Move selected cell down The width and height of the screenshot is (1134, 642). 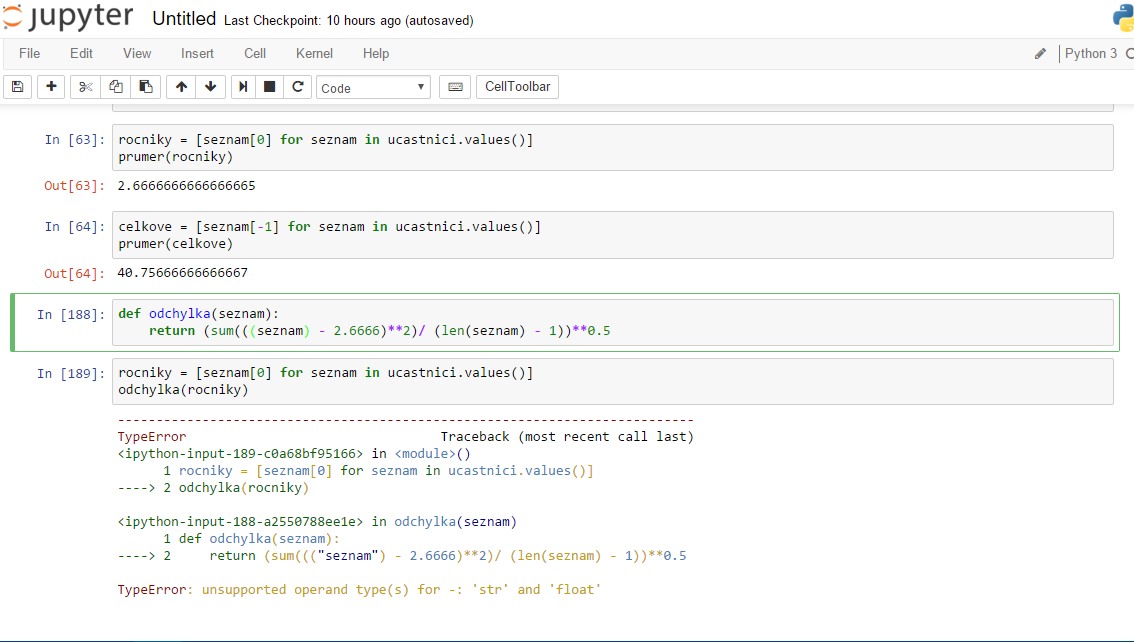[210, 87]
